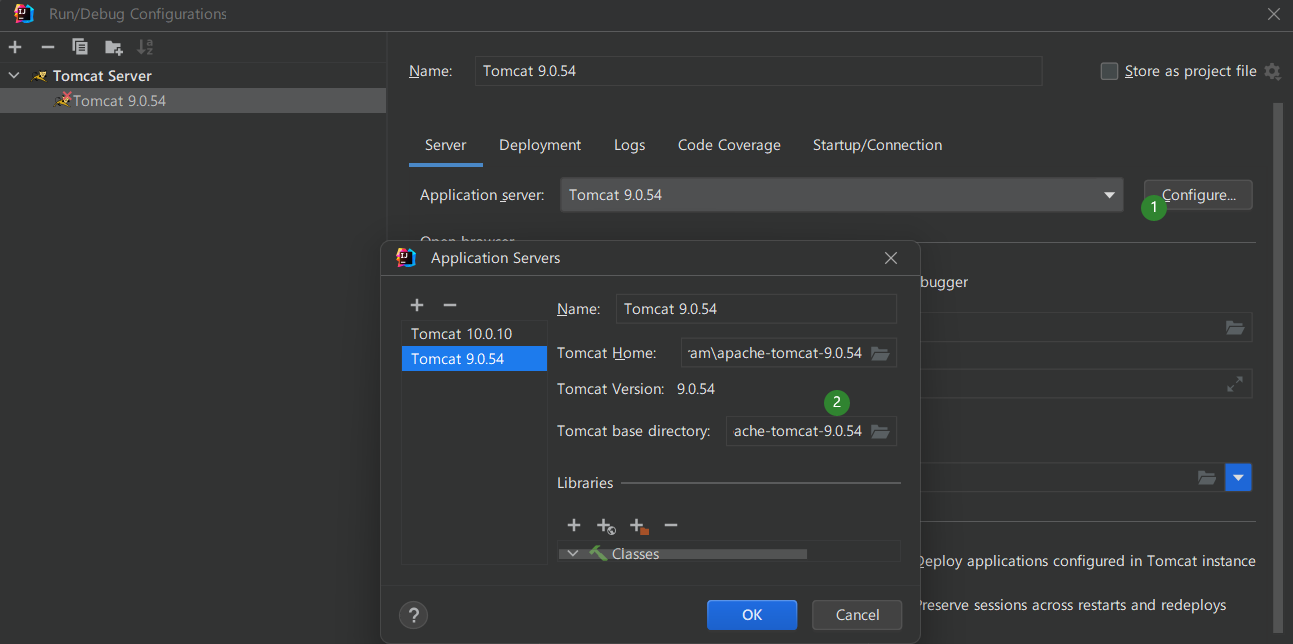The image size is (1293, 644).
Task: Add library exclusion red-plus icon
Action: 638,525
